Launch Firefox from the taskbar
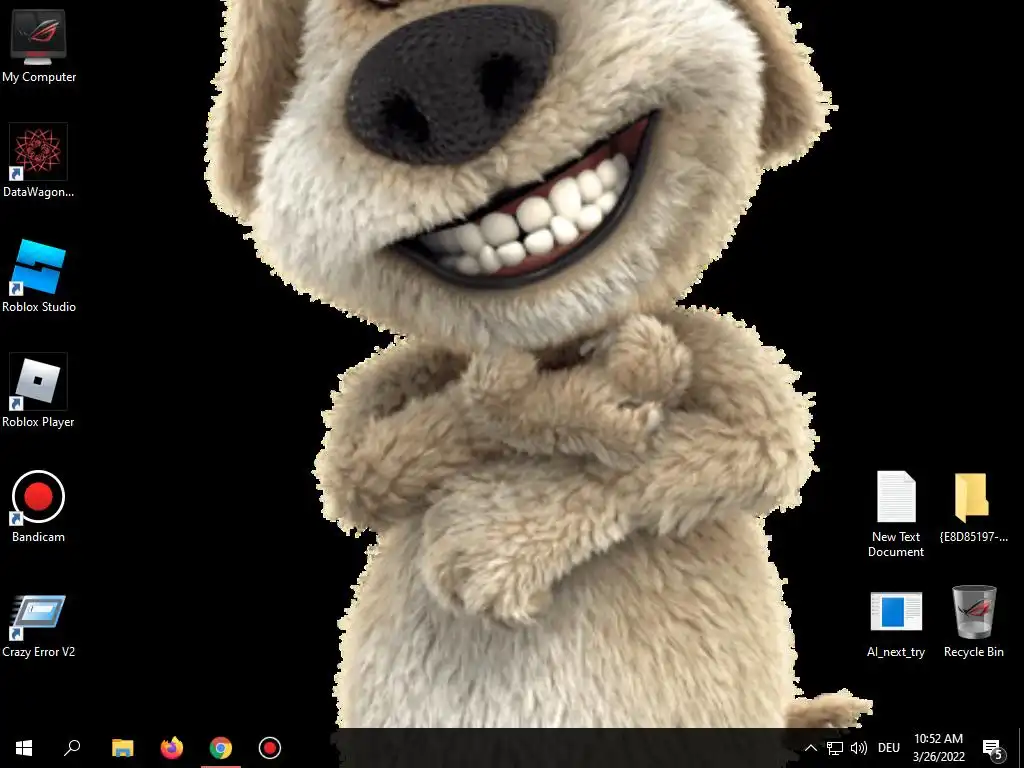The image size is (1024, 768). (x=171, y=748)
